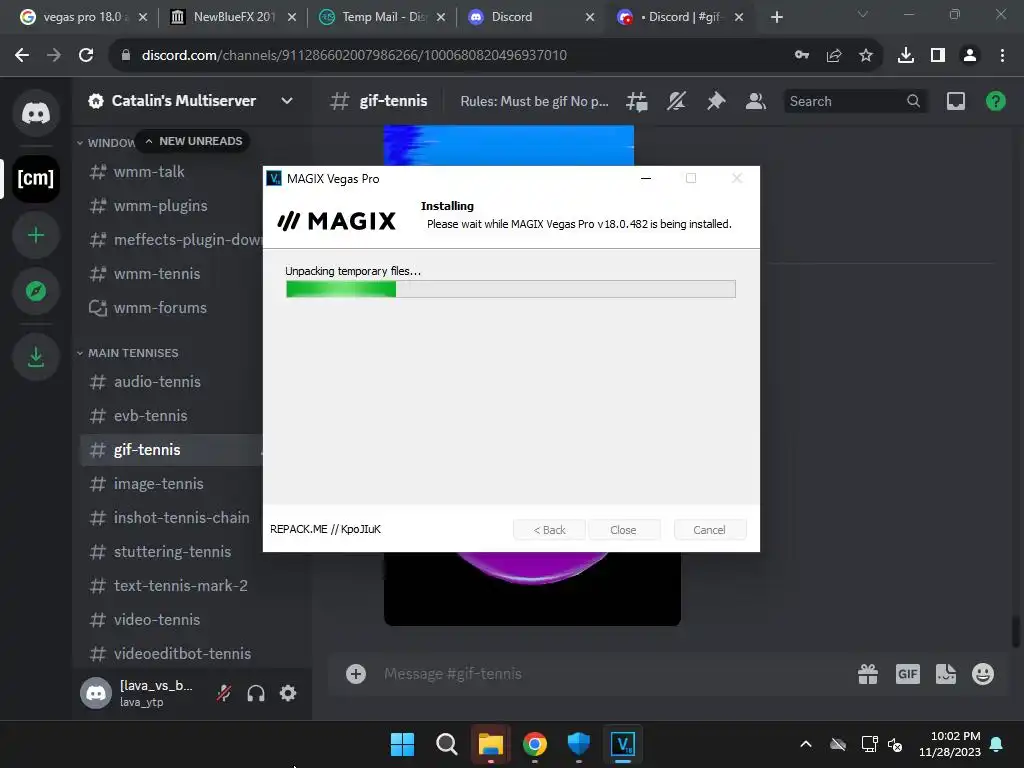The image size is (1024, 768).
Task: Open emoji picker icon
Action: coord(983,674)
